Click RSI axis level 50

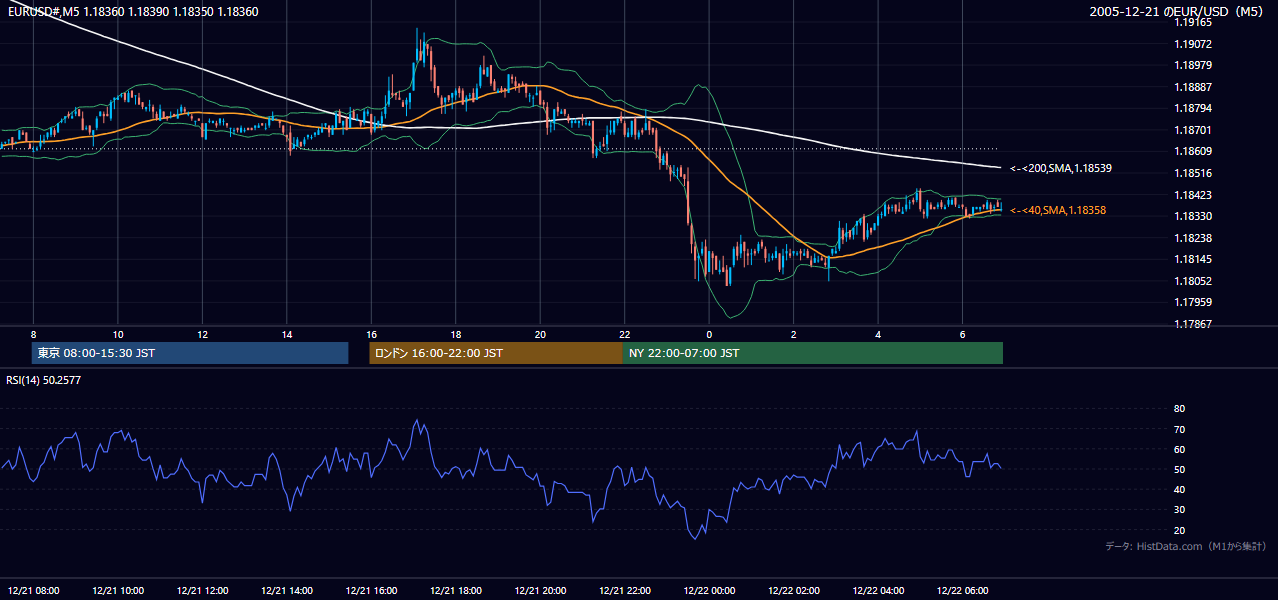(x=1179, y=469)
